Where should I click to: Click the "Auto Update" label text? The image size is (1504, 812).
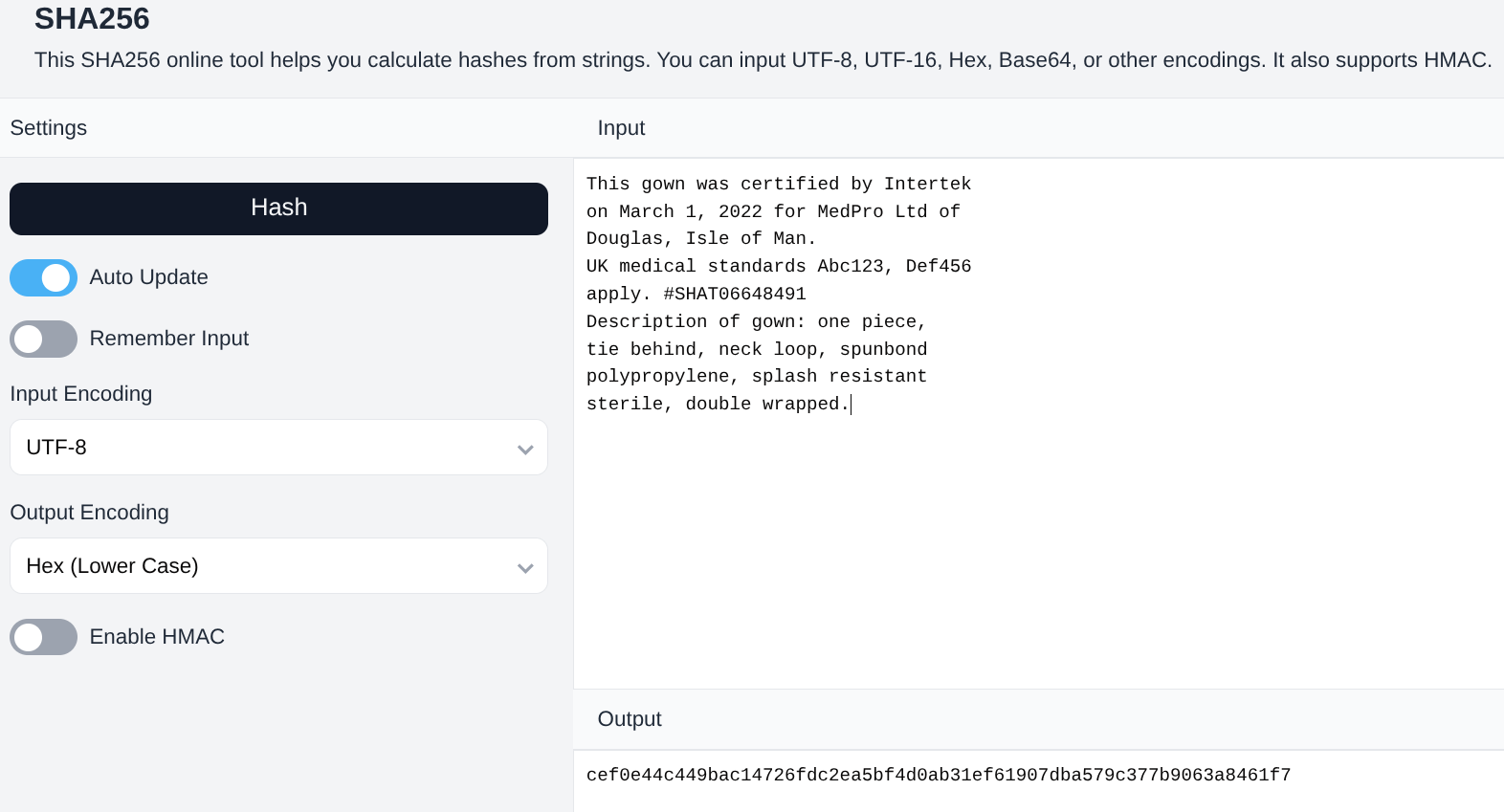(x=148, y=277)
